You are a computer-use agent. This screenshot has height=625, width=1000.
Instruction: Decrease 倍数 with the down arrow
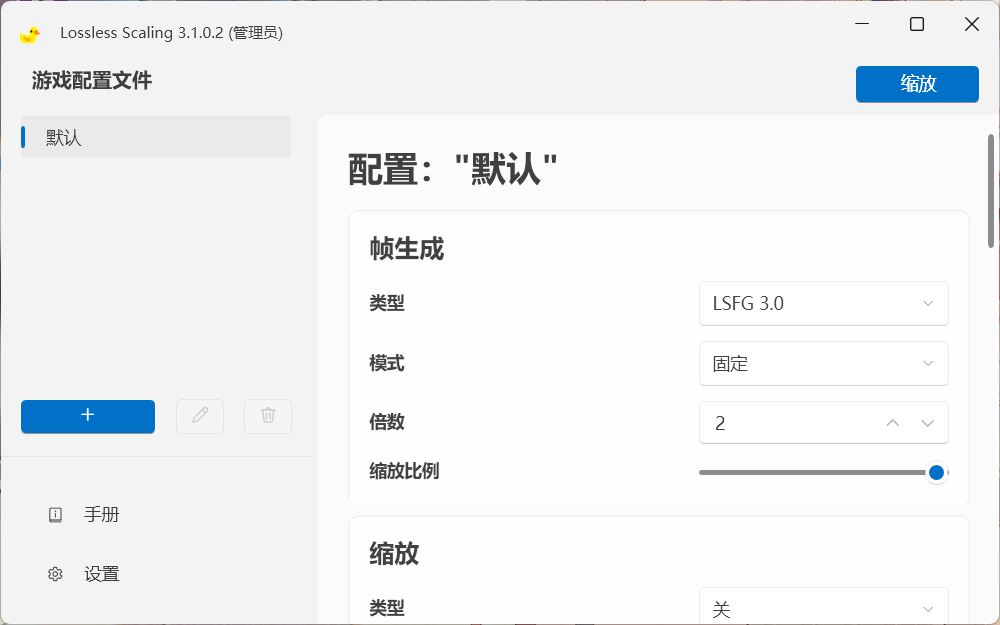pos(928,423)
